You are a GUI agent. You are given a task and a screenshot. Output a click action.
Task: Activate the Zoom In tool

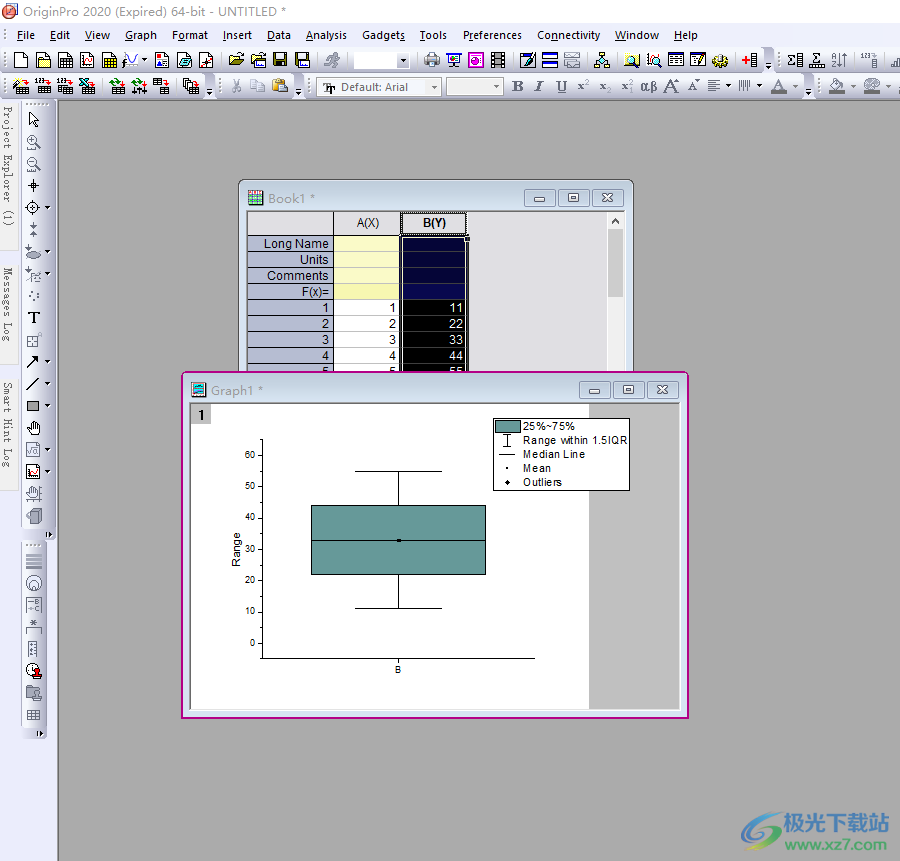click(x=33, y=142)
